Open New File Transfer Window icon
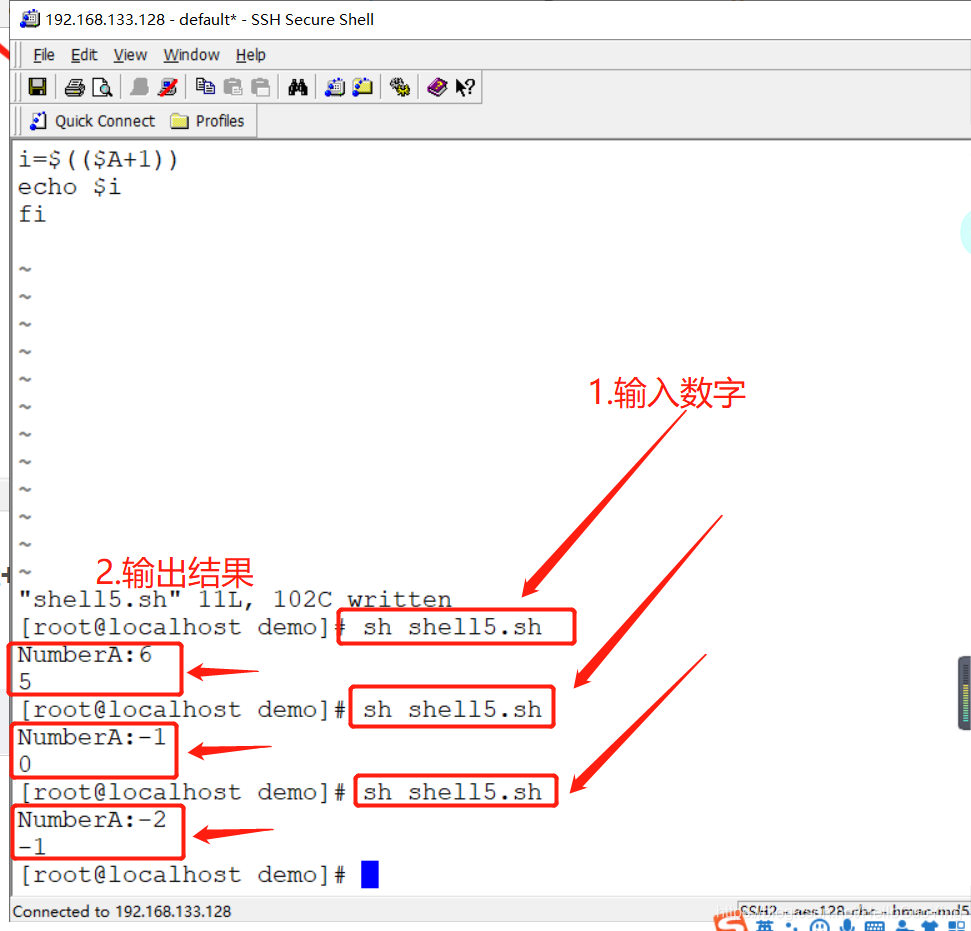Screen dimensions: 971x931 (363, 87)
